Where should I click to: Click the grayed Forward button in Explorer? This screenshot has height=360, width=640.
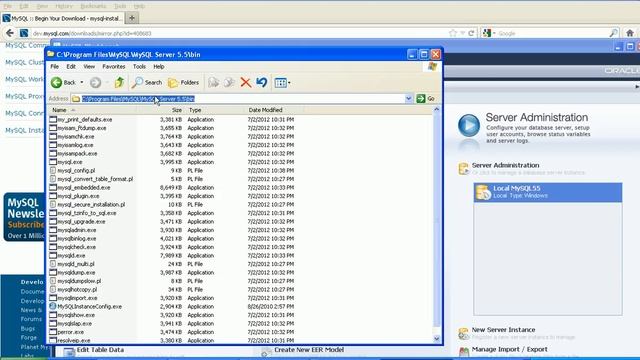coord(95,82)
